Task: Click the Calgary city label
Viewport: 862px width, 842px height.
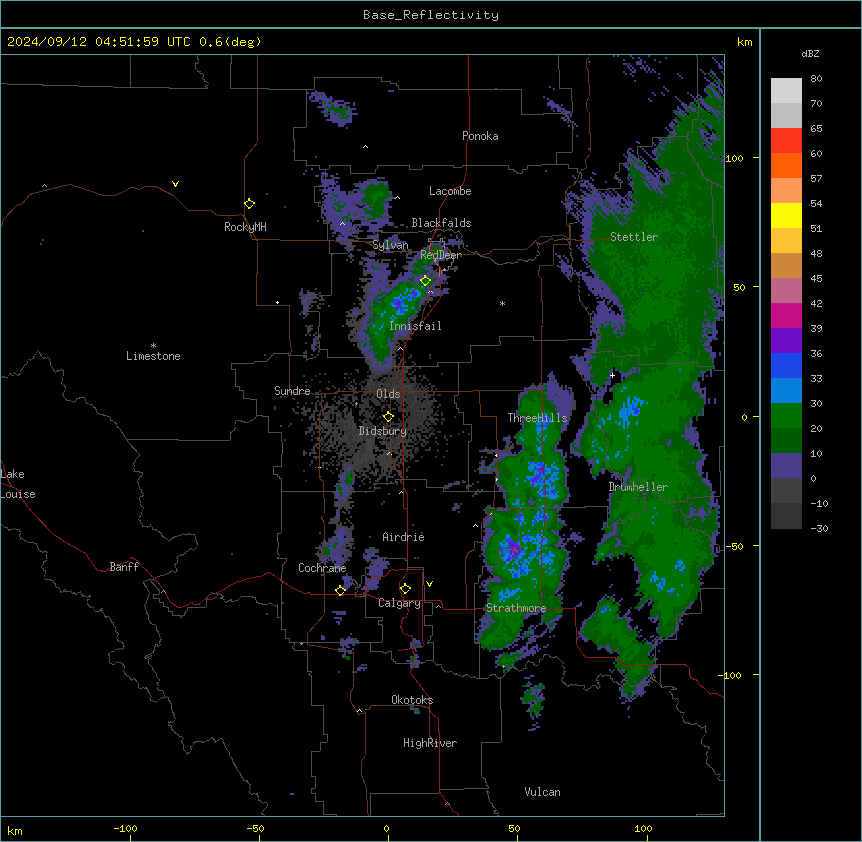Action: [x=399, y=603]
